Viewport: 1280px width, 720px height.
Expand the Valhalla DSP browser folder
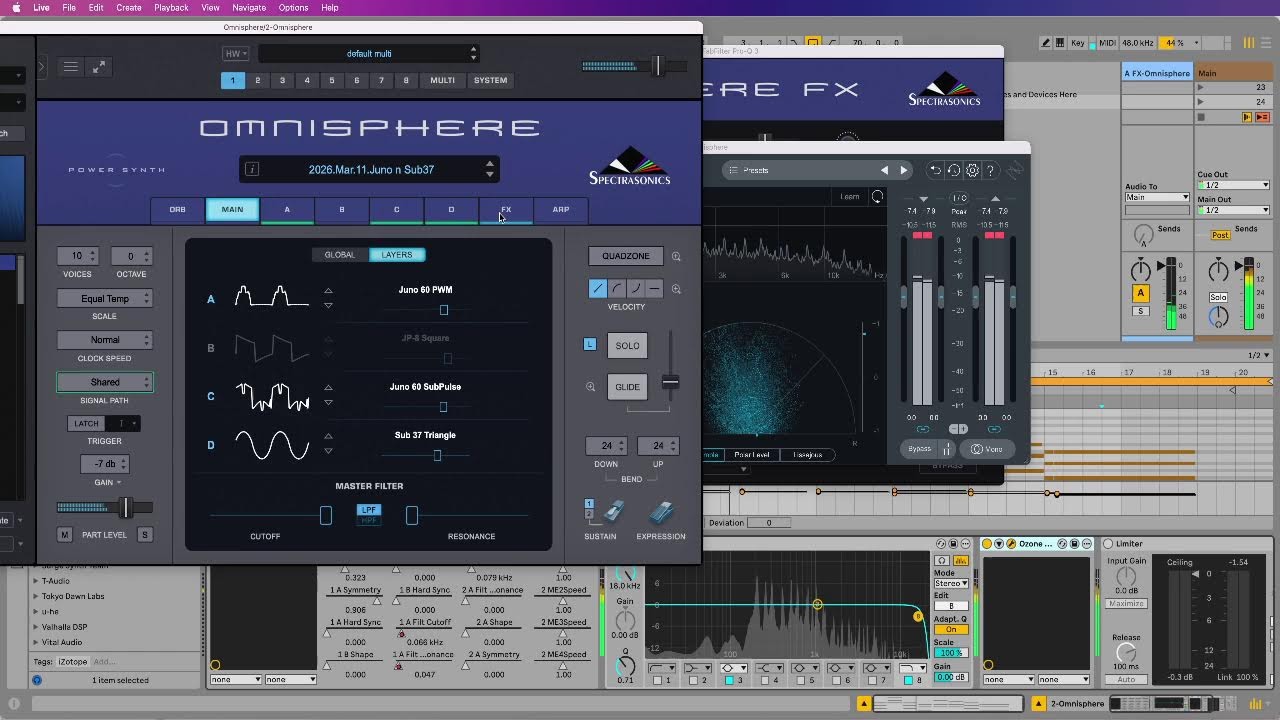click(36, 627)
